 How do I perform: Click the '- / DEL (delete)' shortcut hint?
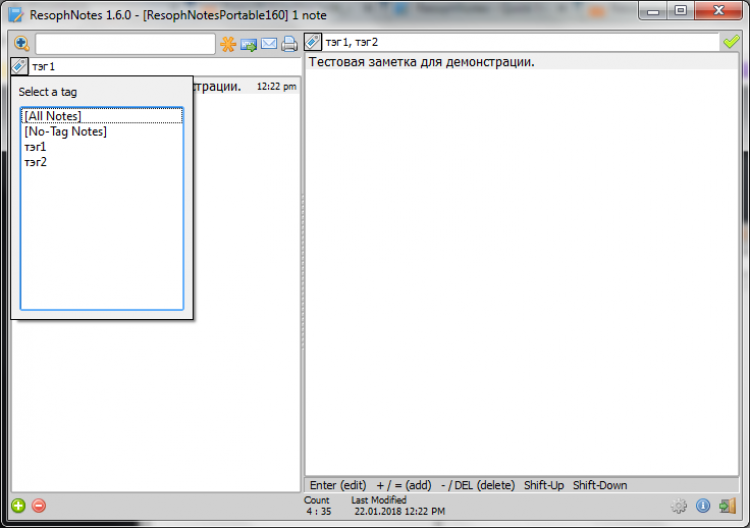[x=478, y=485]
